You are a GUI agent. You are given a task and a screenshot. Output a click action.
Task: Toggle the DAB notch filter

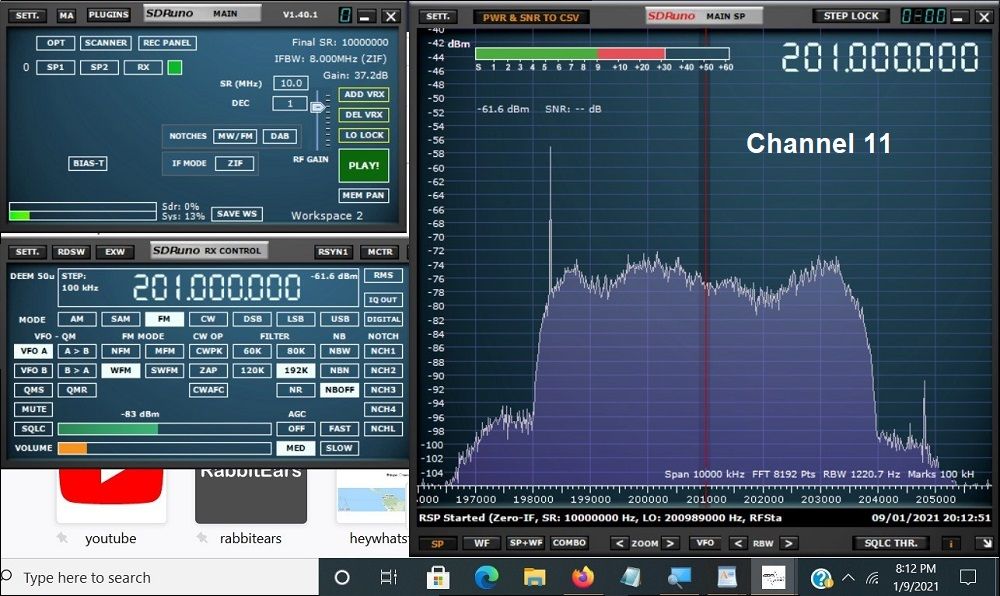coord(279,136)
